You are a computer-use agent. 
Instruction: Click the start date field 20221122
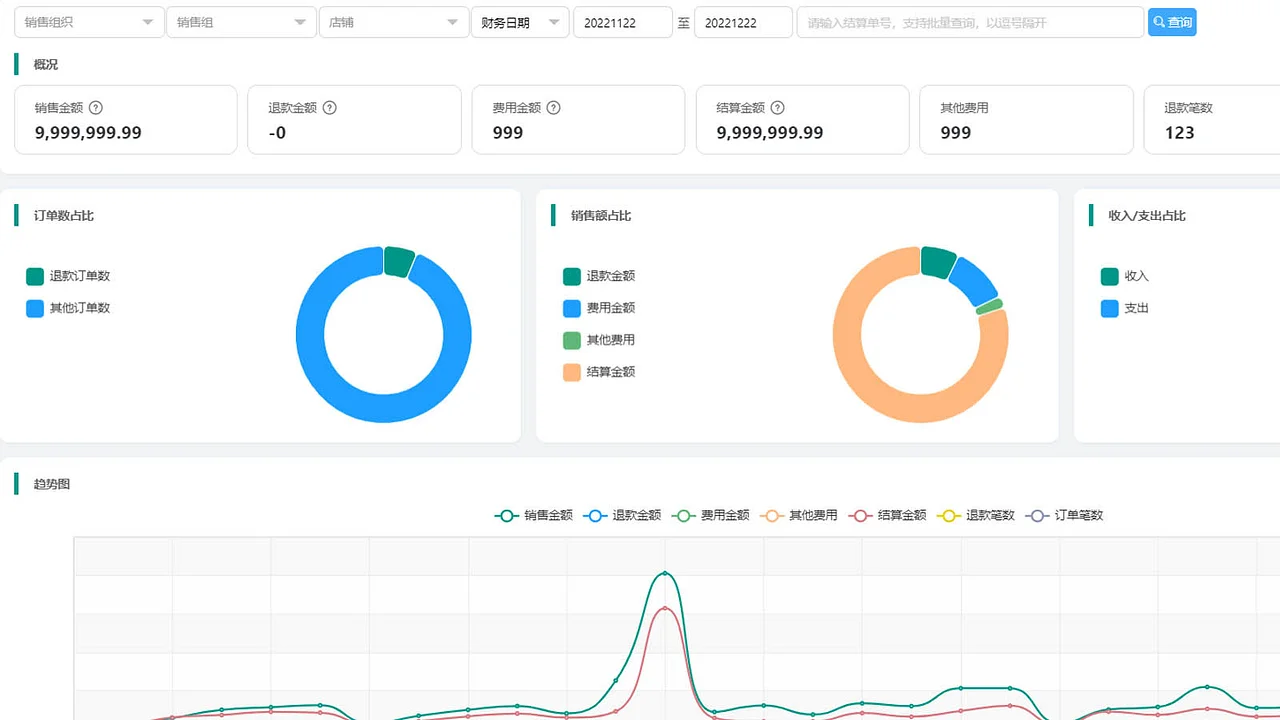(622, 22)
